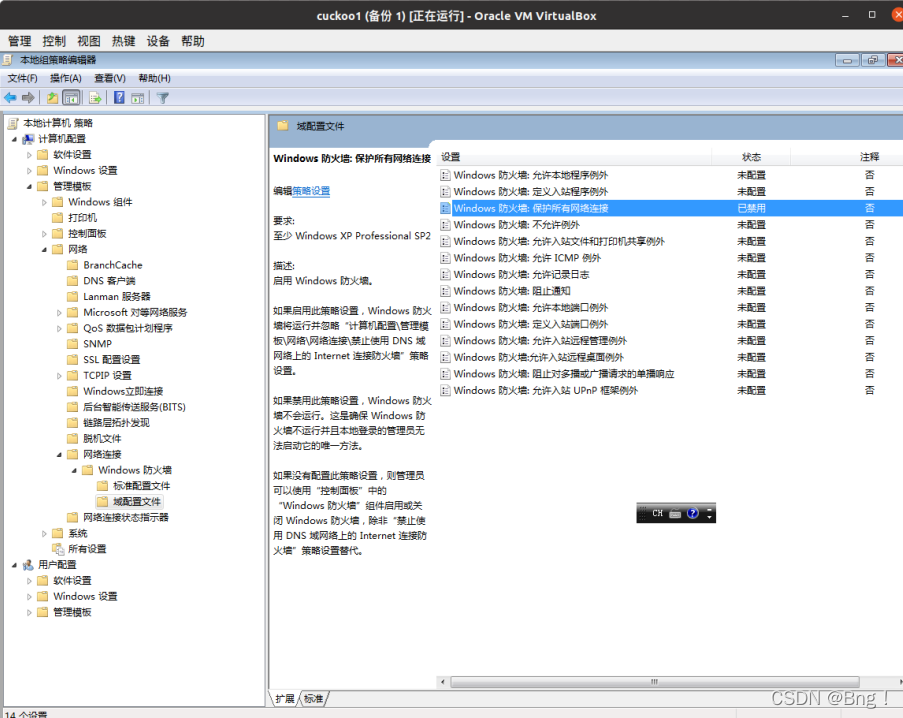Click the 域配置文件 header folder icon
The height and width of the screenshot is (718, 903).
coord(283,126)
